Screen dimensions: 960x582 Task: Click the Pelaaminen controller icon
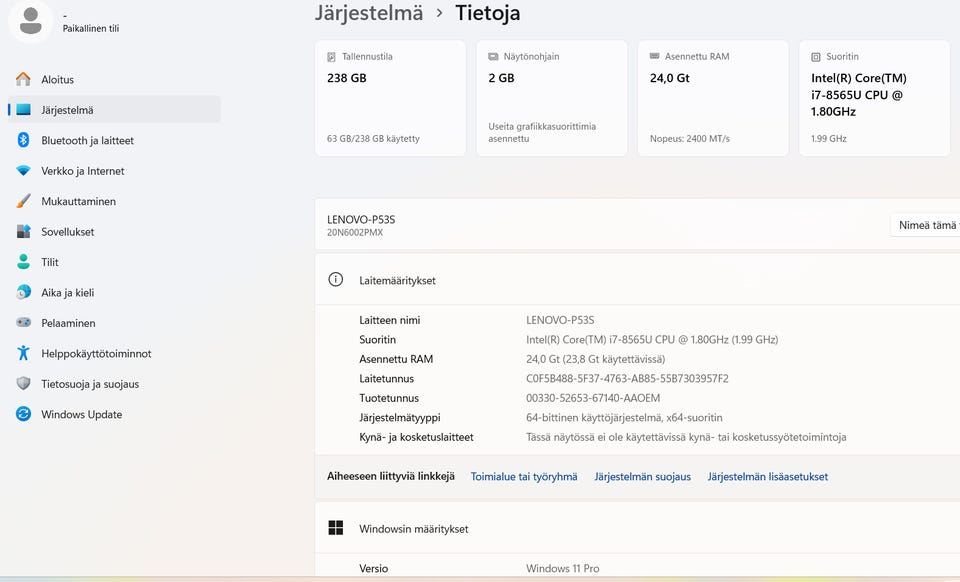tap(24, 323)
